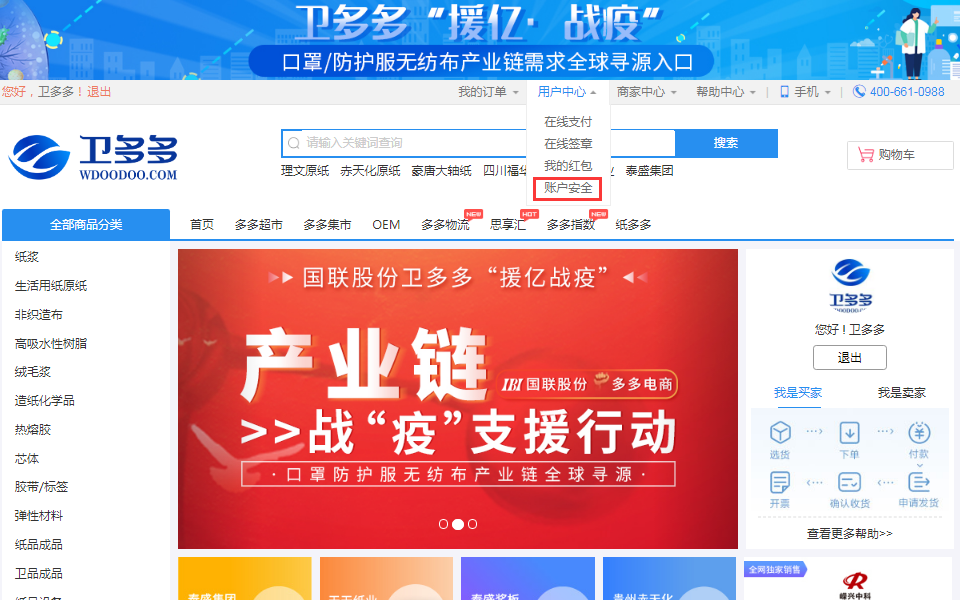This screenshot has width=960, height=600.
Task: Click hot keyword 泰盛集团
Action: point(650,171)
